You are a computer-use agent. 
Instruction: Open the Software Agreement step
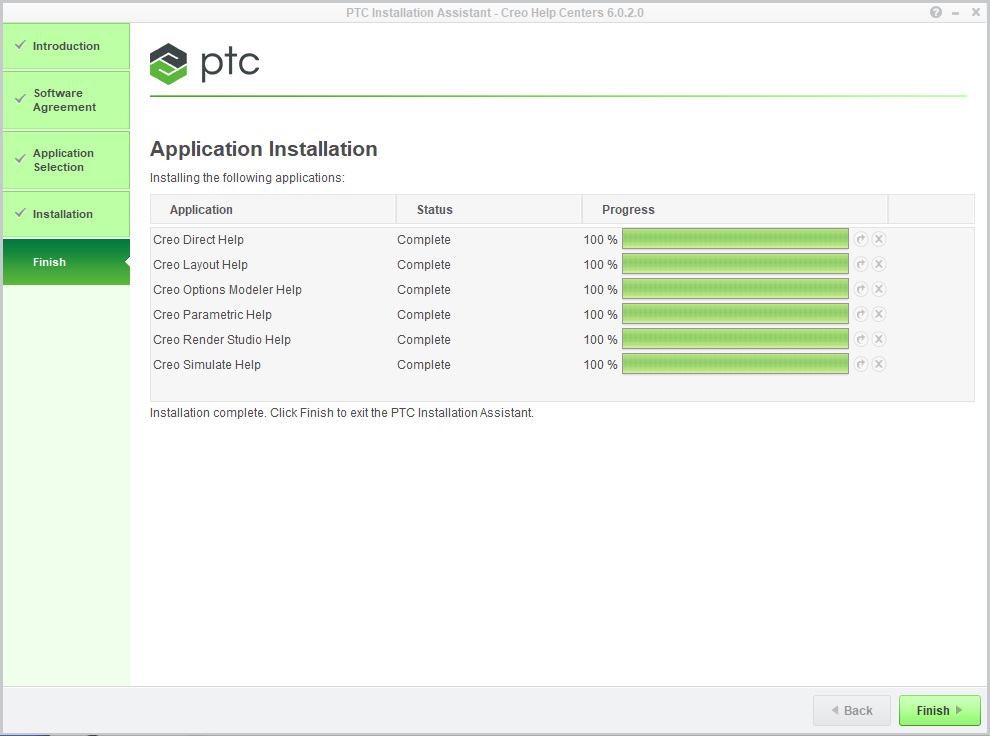[66, 100]
